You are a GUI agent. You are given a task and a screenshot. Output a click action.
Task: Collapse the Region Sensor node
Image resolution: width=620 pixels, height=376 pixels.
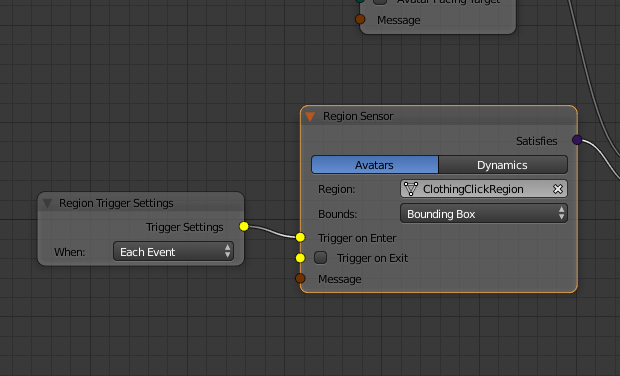point(310,117)
